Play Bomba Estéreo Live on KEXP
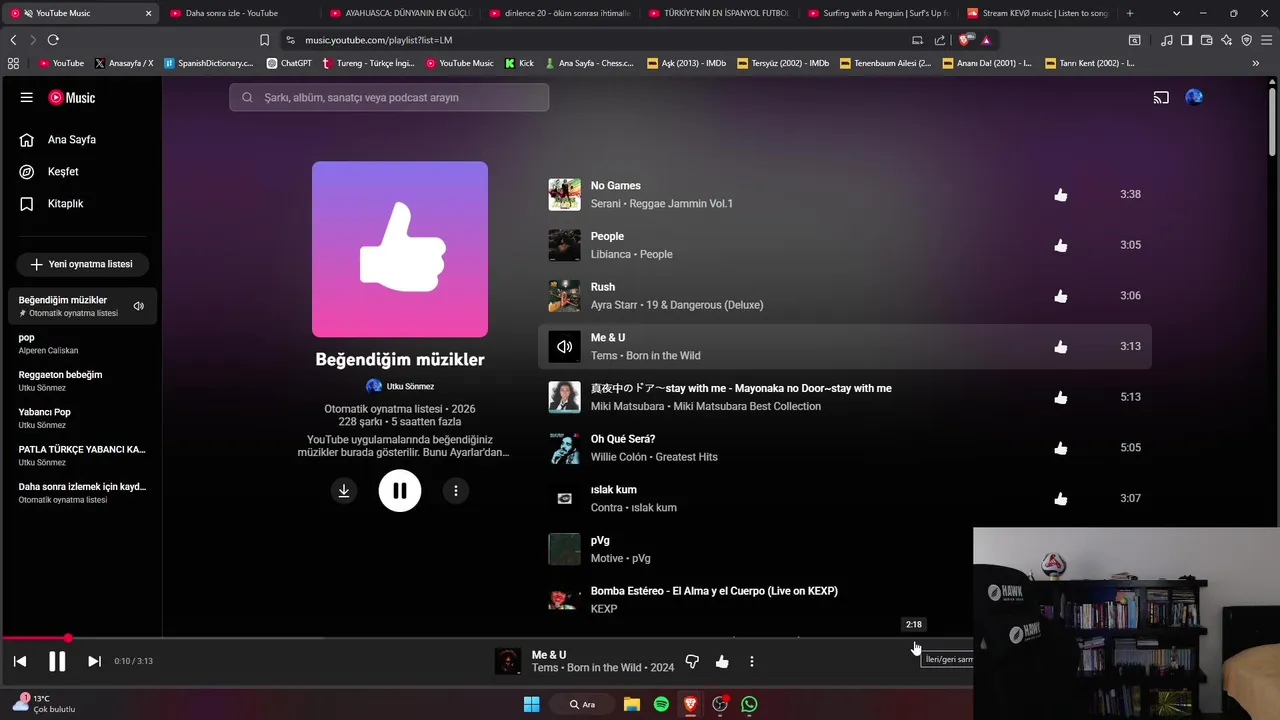This screenshot has width=1280, height=720. point(714,591)
